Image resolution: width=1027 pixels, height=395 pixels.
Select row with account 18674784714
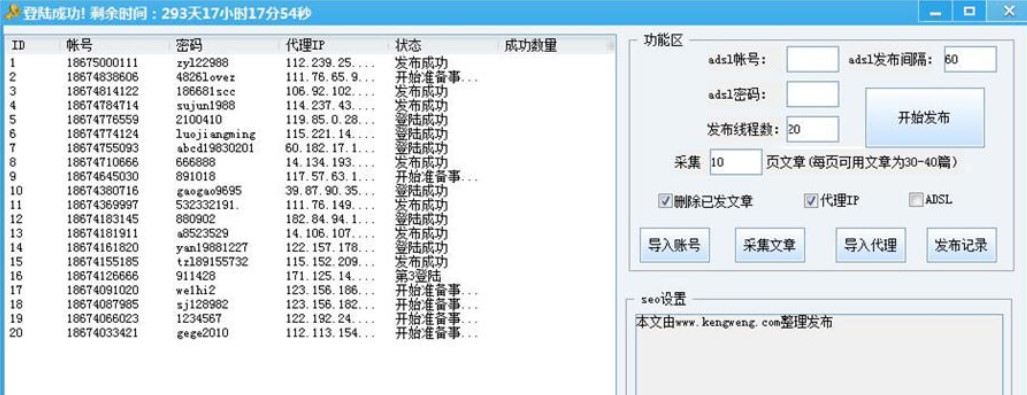click(x=310, y=105)
